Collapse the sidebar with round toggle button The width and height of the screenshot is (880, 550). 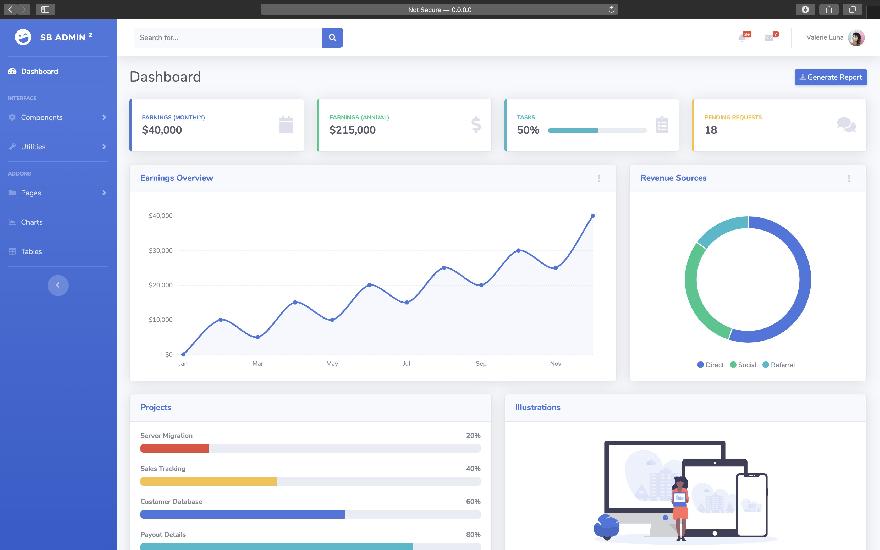coord(58,285)
